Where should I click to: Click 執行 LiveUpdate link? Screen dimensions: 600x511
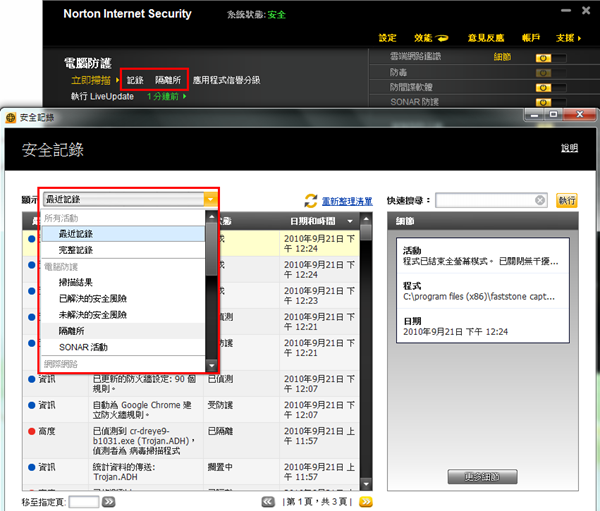102,96
